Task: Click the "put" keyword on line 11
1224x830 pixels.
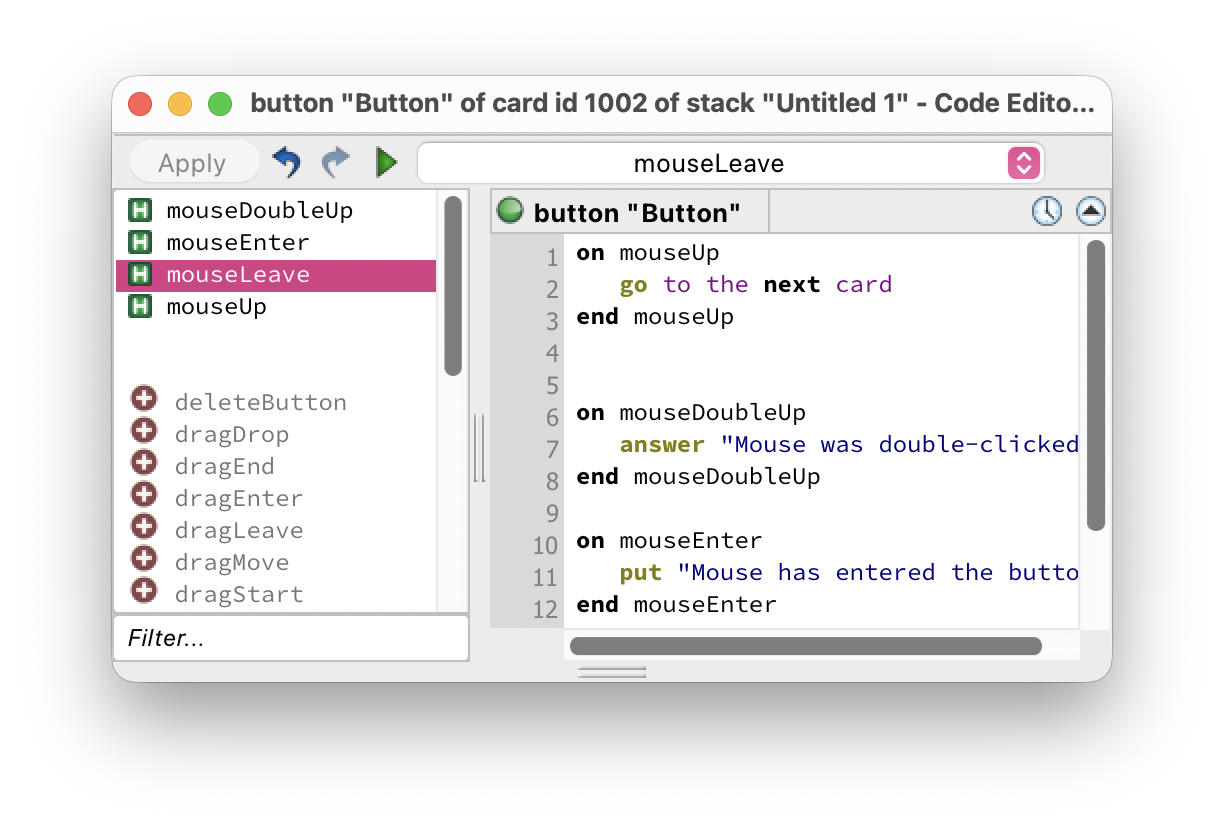Action: pyautogui.click(x=641, y=573)
